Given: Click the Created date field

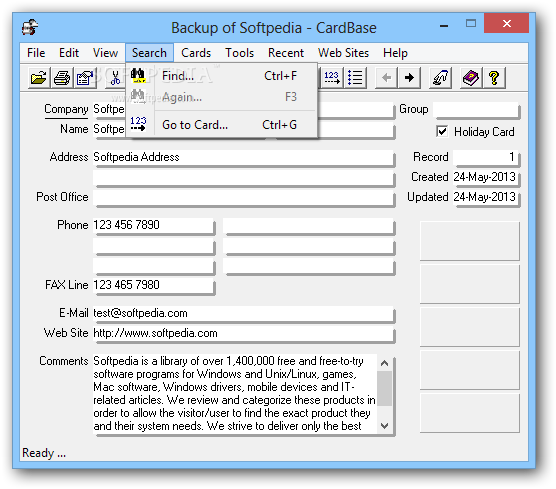Looking at the screenshot, I should 485,177.
